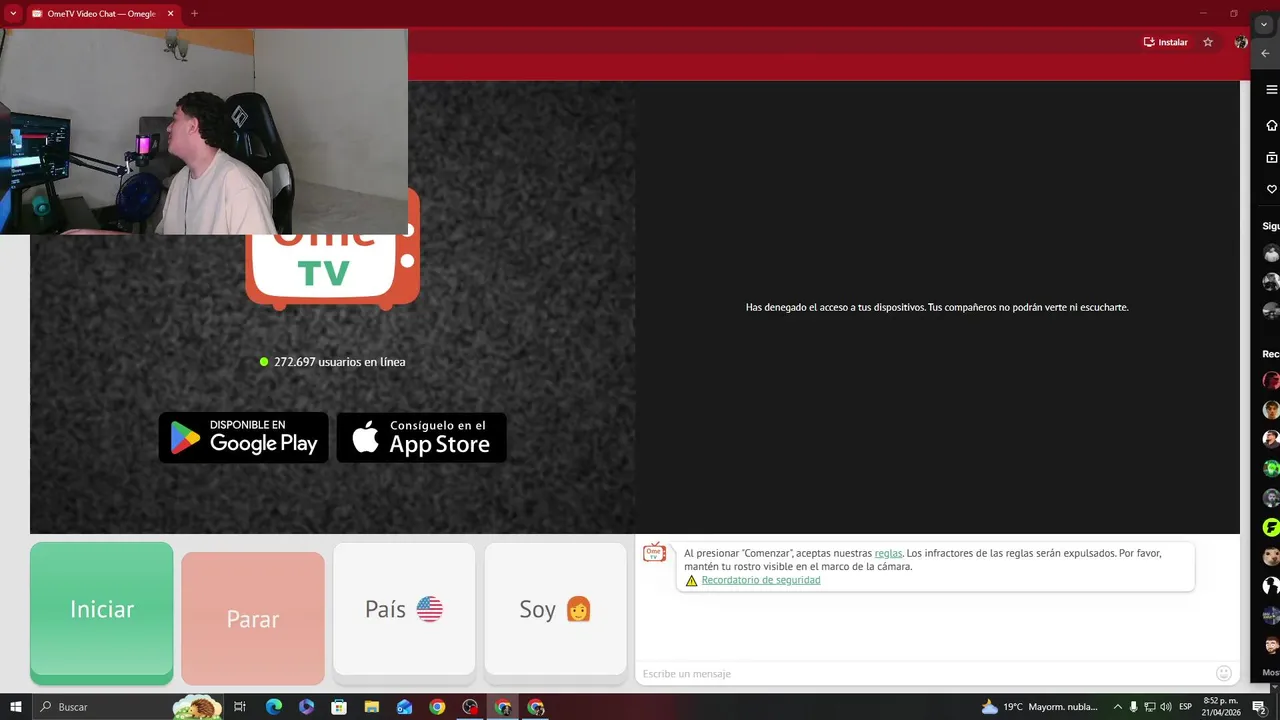Open side panel video library icon
This screenshot has height=720, width=1280.
pos(1271,157)
